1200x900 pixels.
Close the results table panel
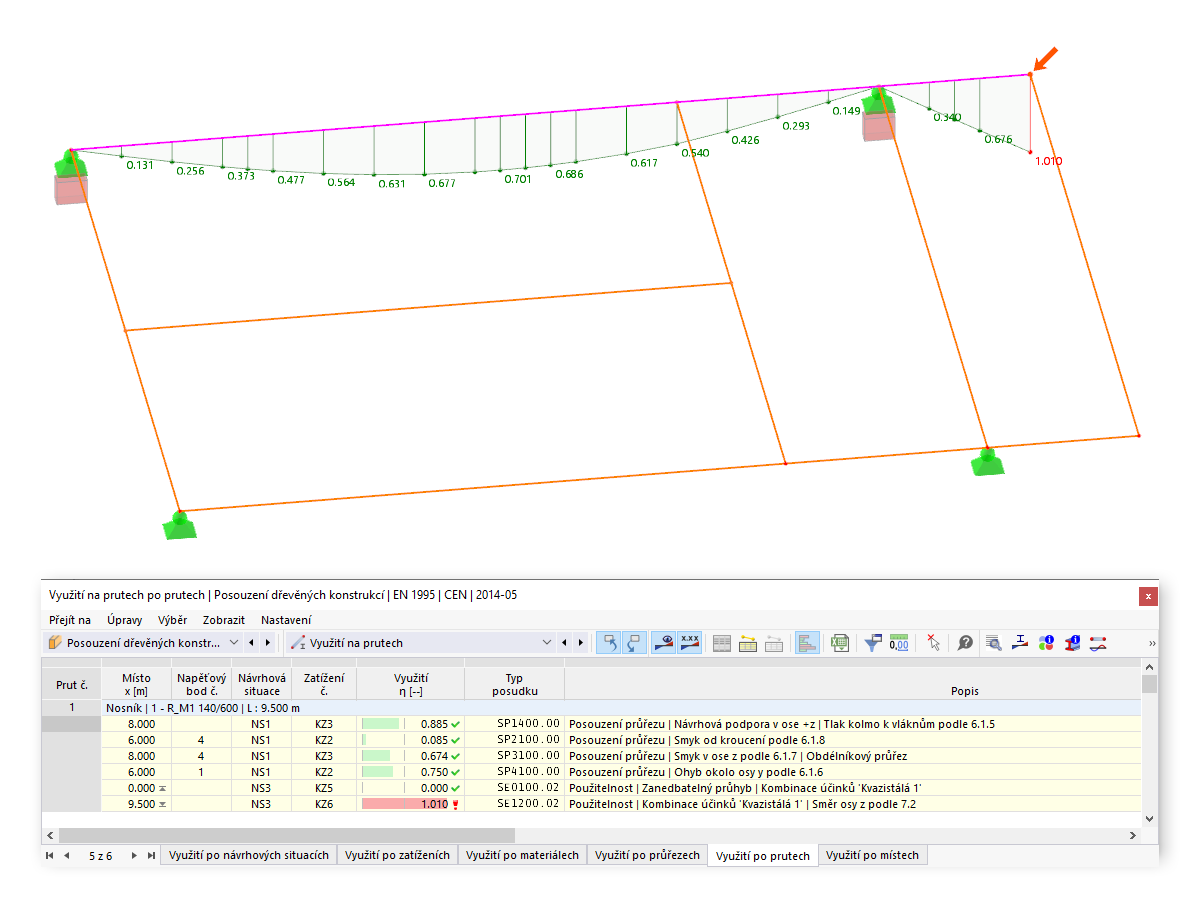click(1148, 595)
